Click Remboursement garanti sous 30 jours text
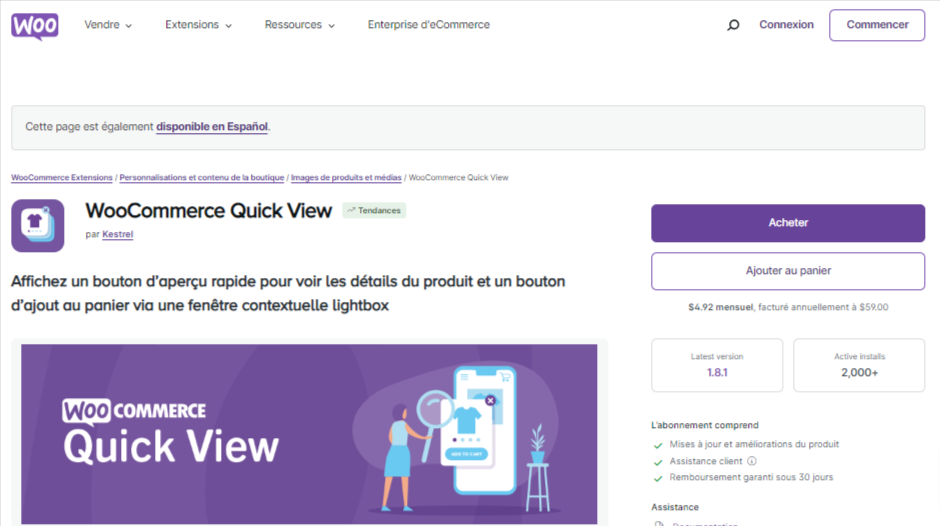Image resolution: width=940 pixels, height=526 pixels. coord(751,477)
